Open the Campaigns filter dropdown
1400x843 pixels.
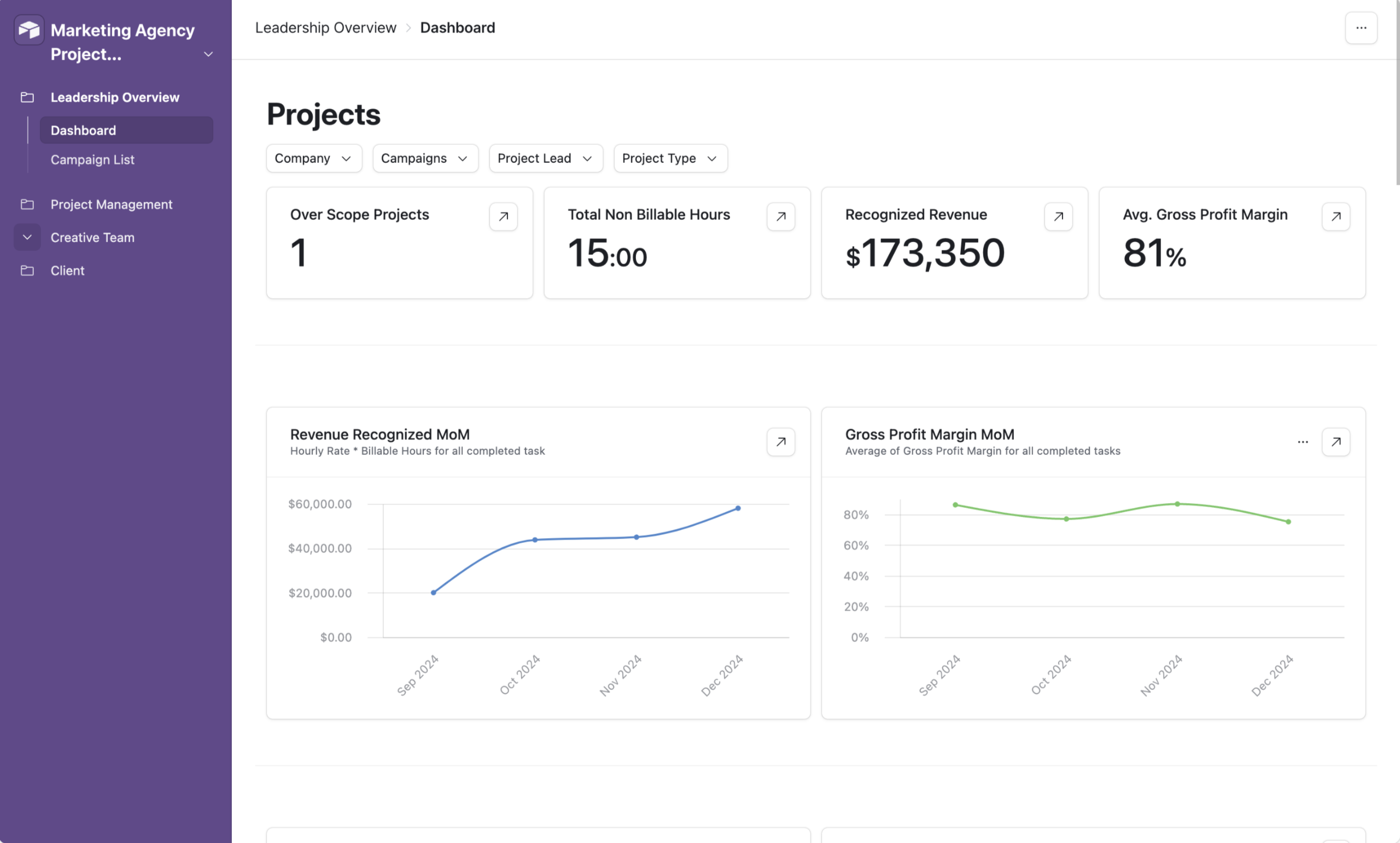tap(425, 159)
